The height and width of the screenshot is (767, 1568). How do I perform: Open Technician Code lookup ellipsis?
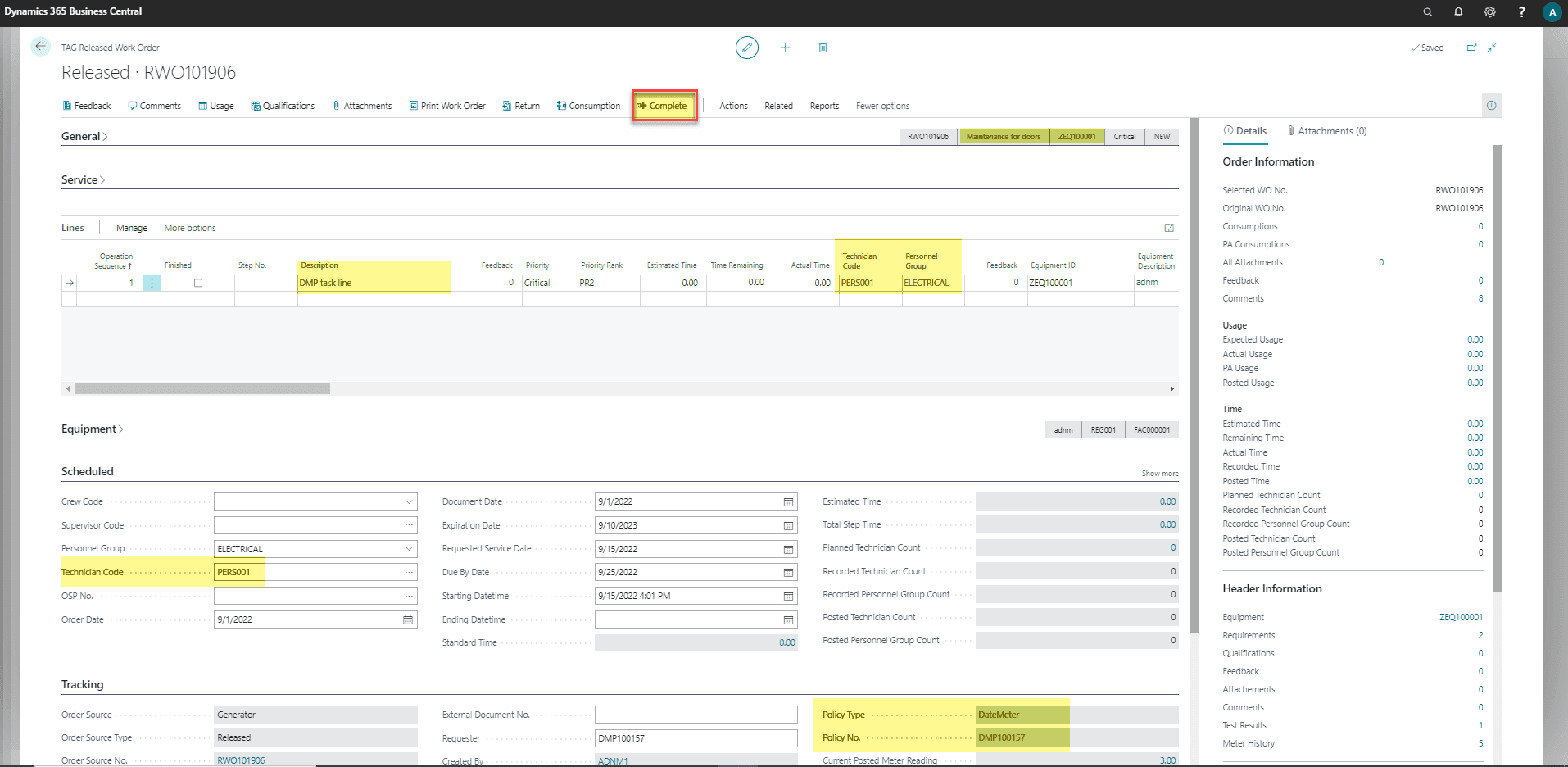tap(408, 572)
